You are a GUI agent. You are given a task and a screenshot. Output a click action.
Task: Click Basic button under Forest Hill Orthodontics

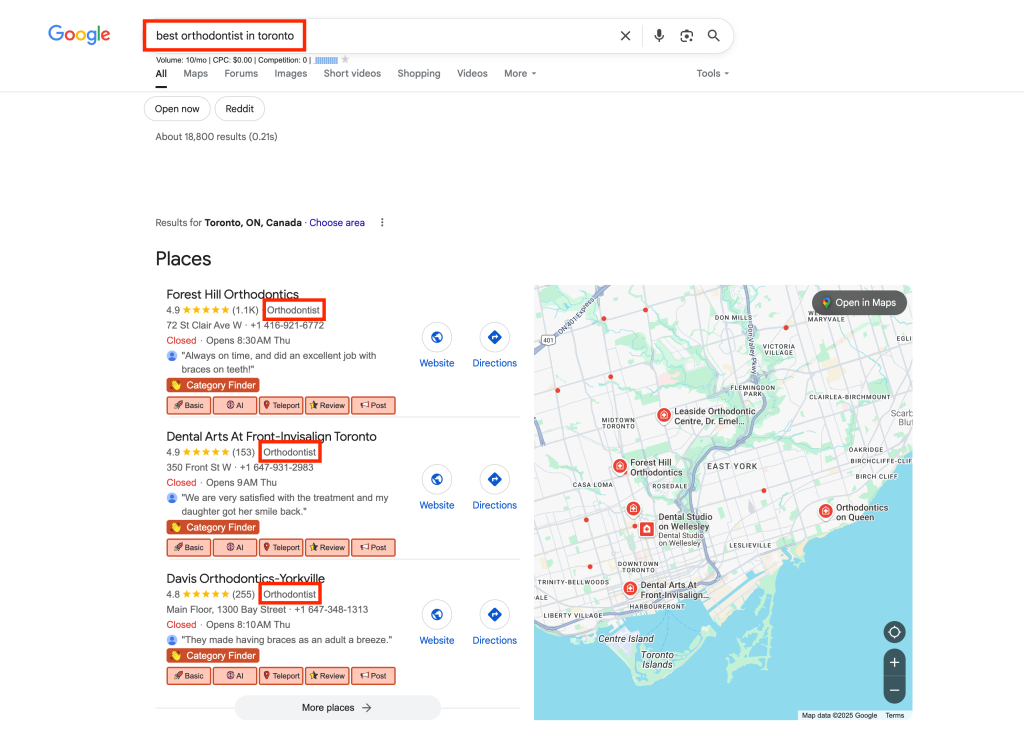click(189, 405)
